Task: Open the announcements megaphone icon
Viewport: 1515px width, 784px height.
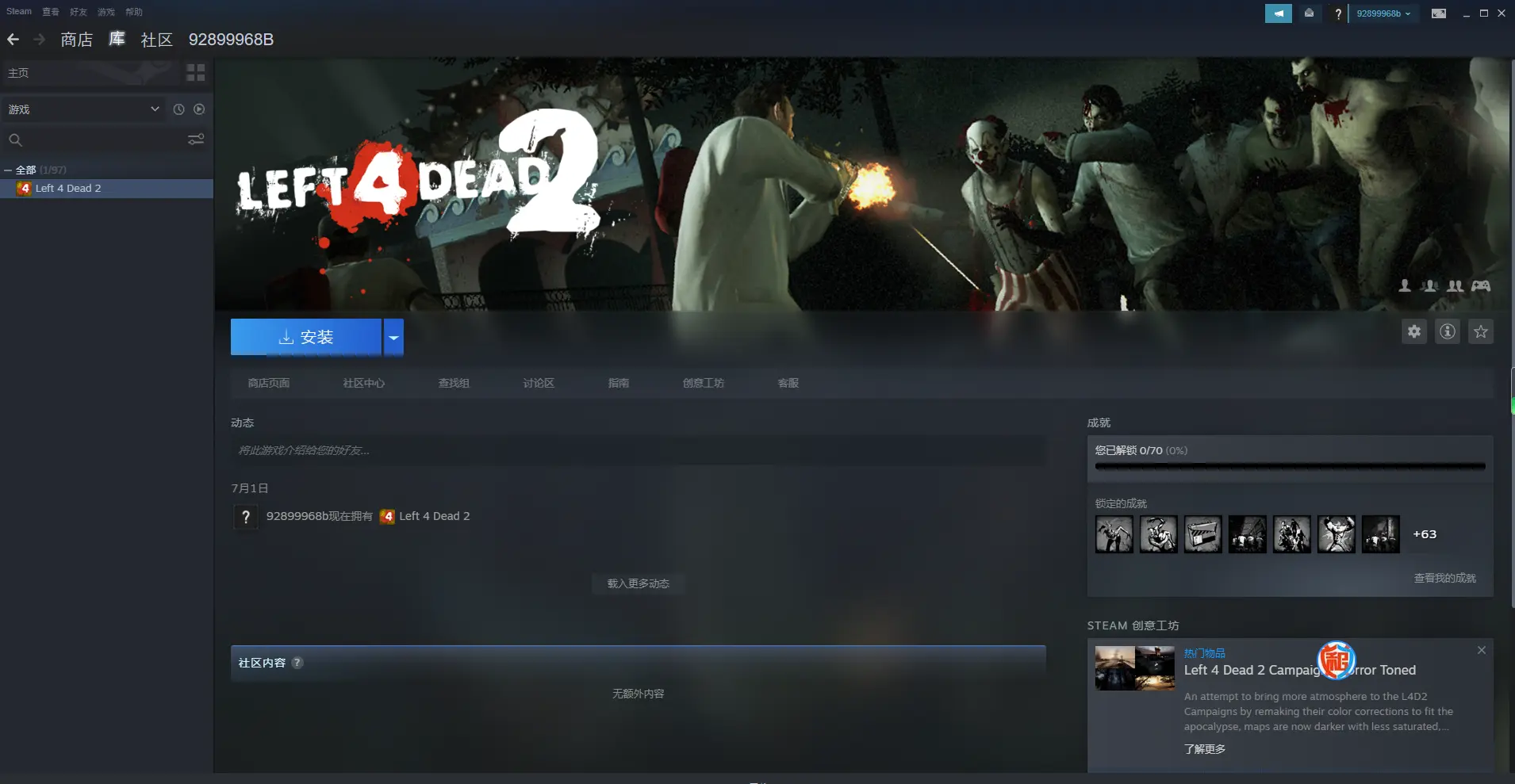Action: tap(1278, 13)
